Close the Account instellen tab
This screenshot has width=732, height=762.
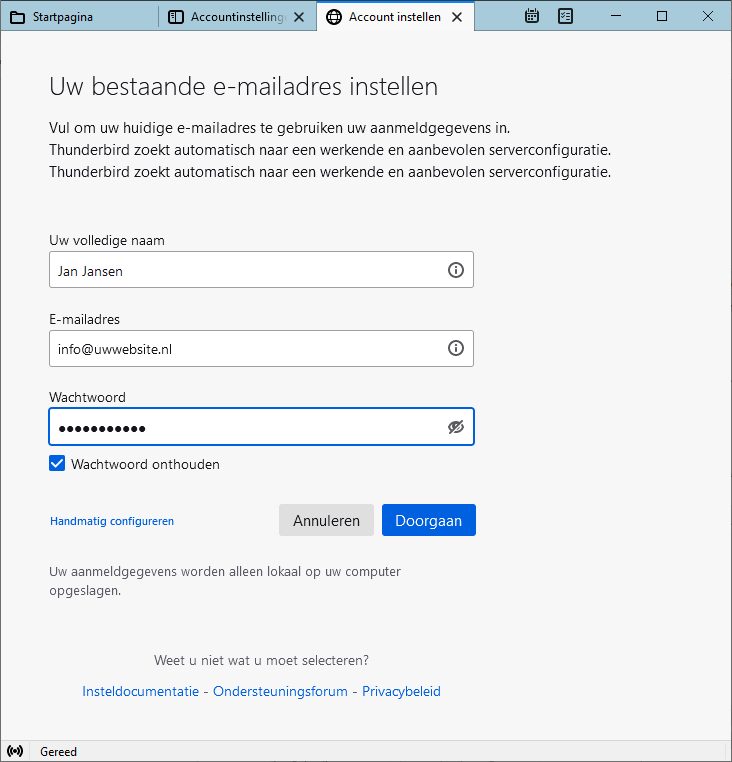457,17
